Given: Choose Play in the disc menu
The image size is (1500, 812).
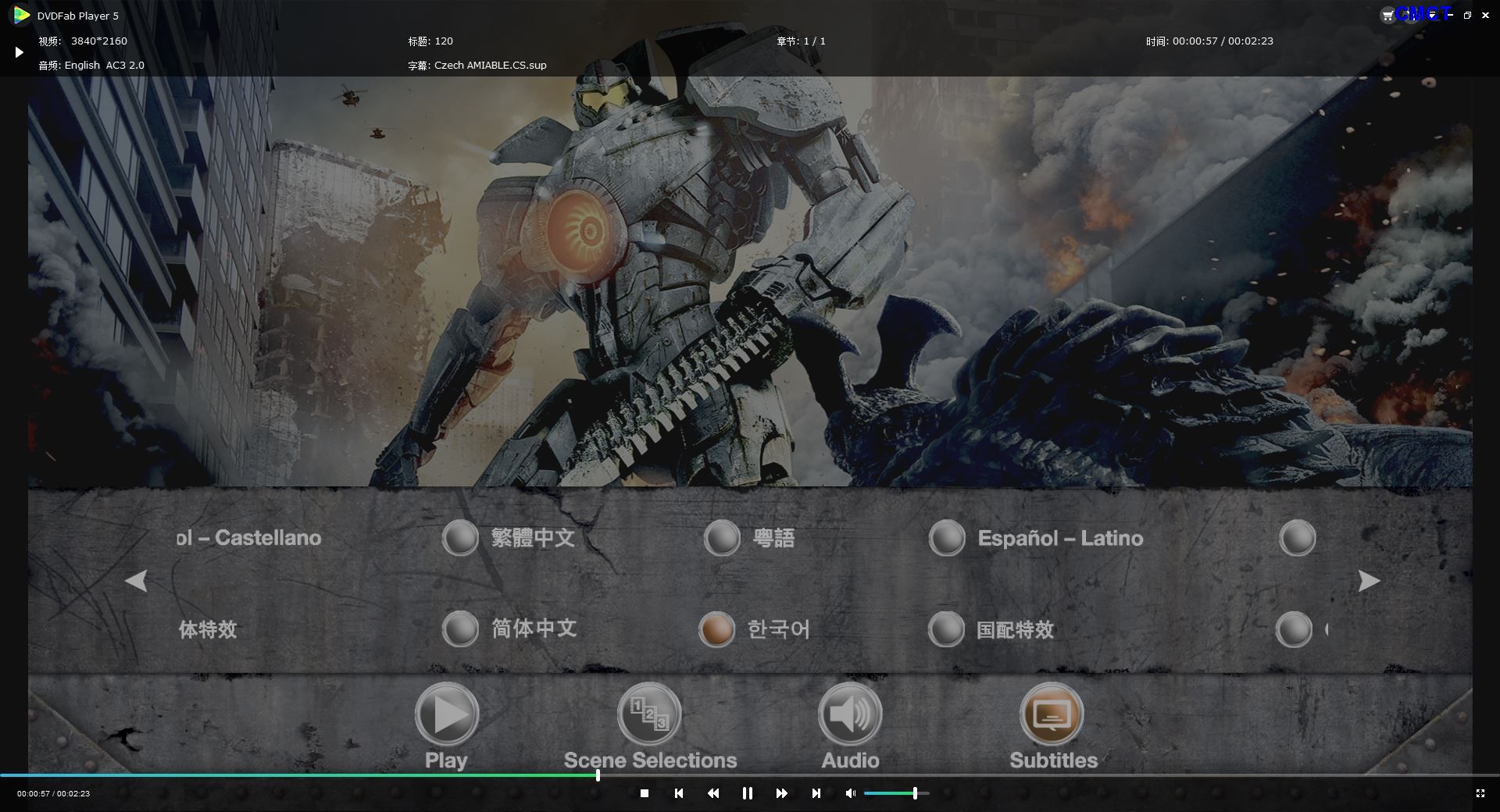Looking at the screenshot, I should pos(446,726).
